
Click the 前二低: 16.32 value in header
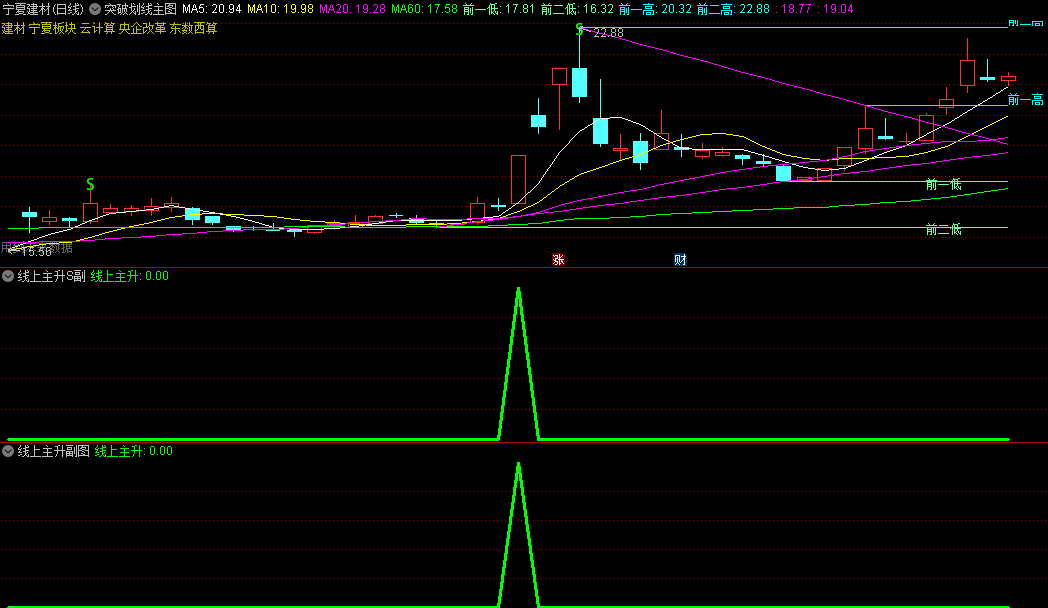point(577,9)
